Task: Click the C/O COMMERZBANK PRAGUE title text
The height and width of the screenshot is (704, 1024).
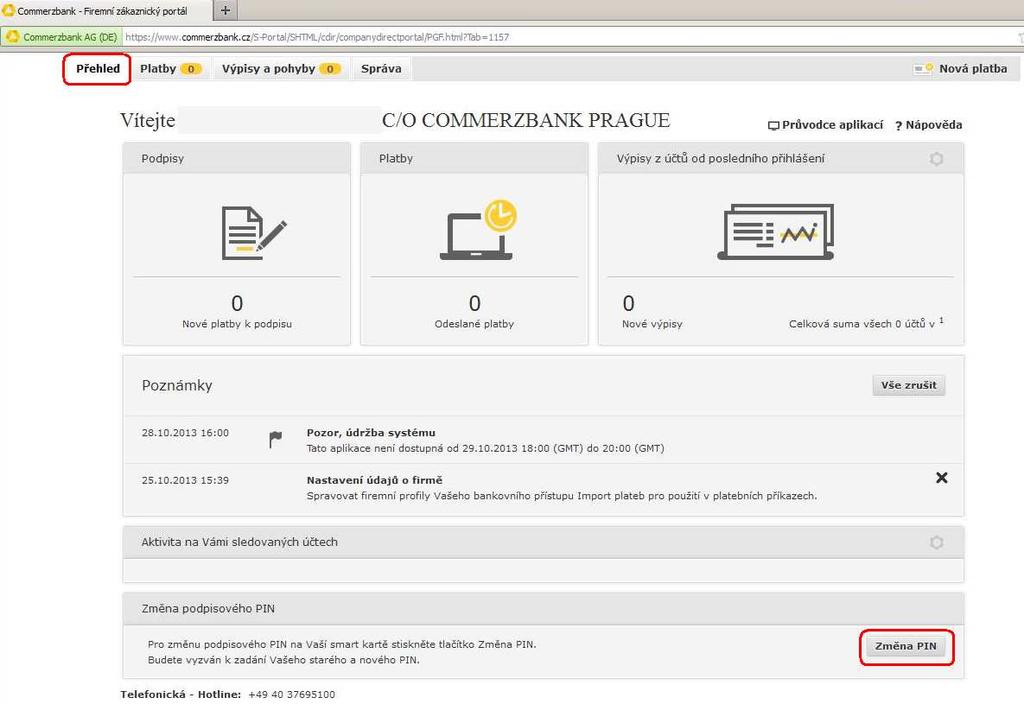Action: 526,120
